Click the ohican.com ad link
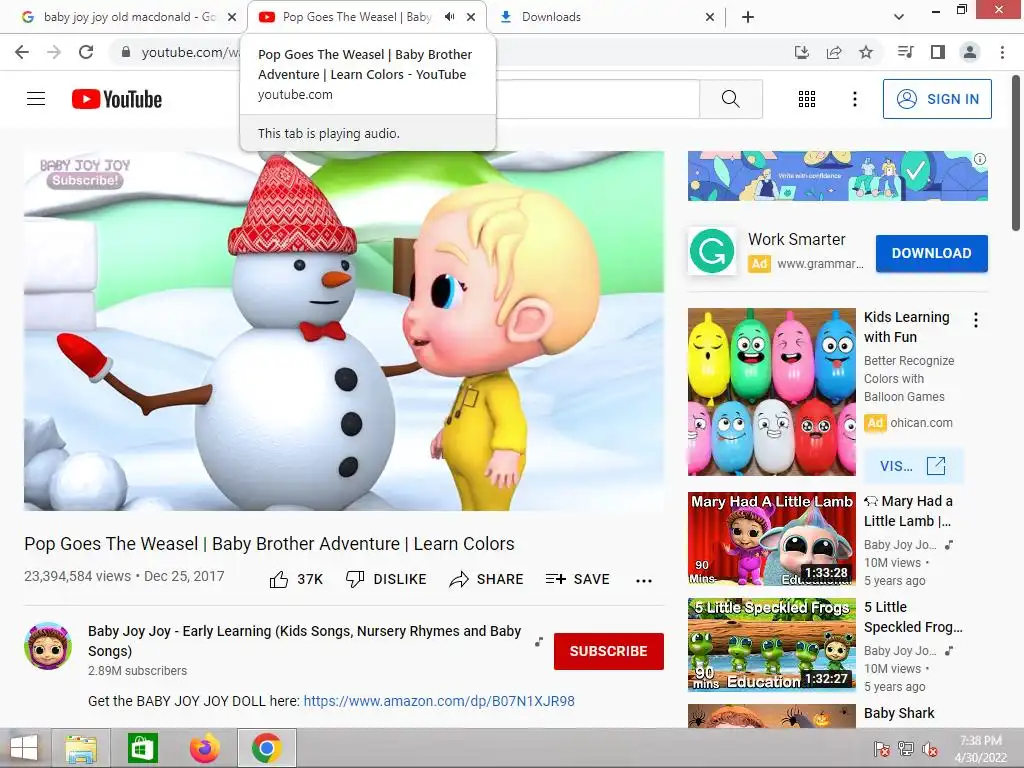This screenshot has width=1024, height=768. click(x=921, y=423)
